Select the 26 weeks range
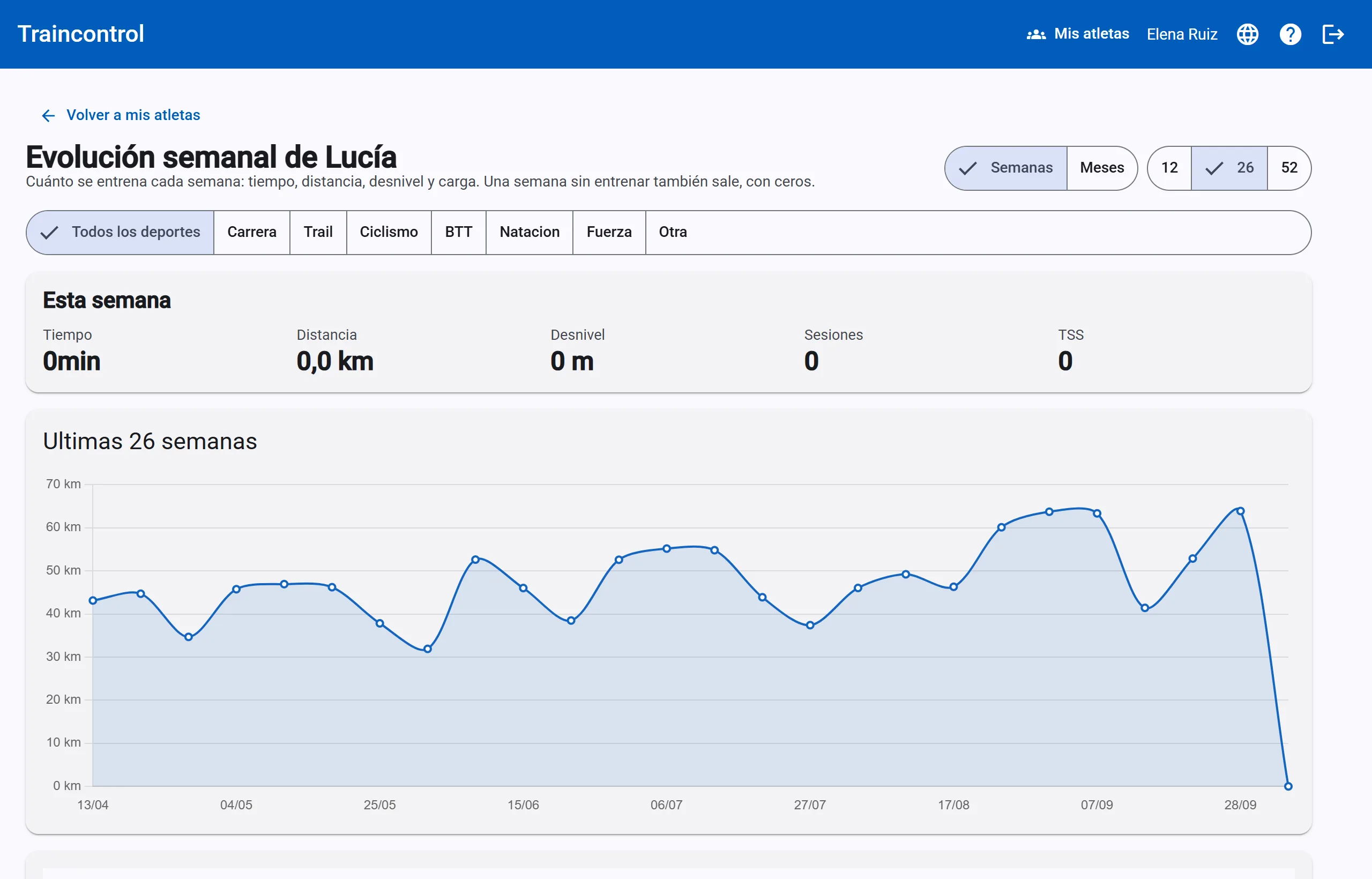The height and width of the screenshot is (879, 1372). [1229, 168]
